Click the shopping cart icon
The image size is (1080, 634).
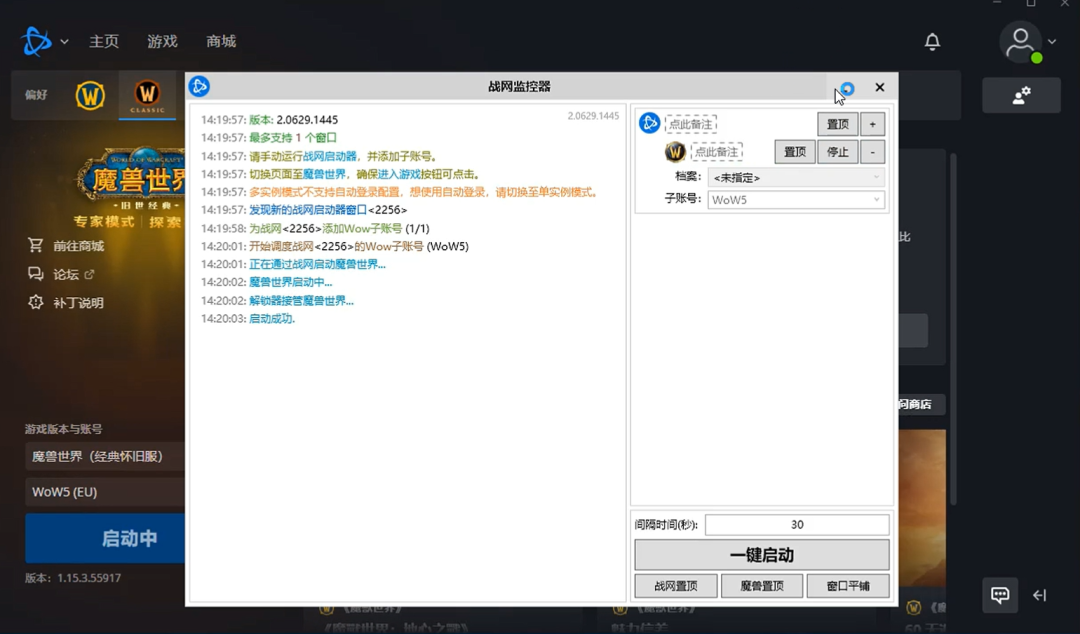[35, 245]
